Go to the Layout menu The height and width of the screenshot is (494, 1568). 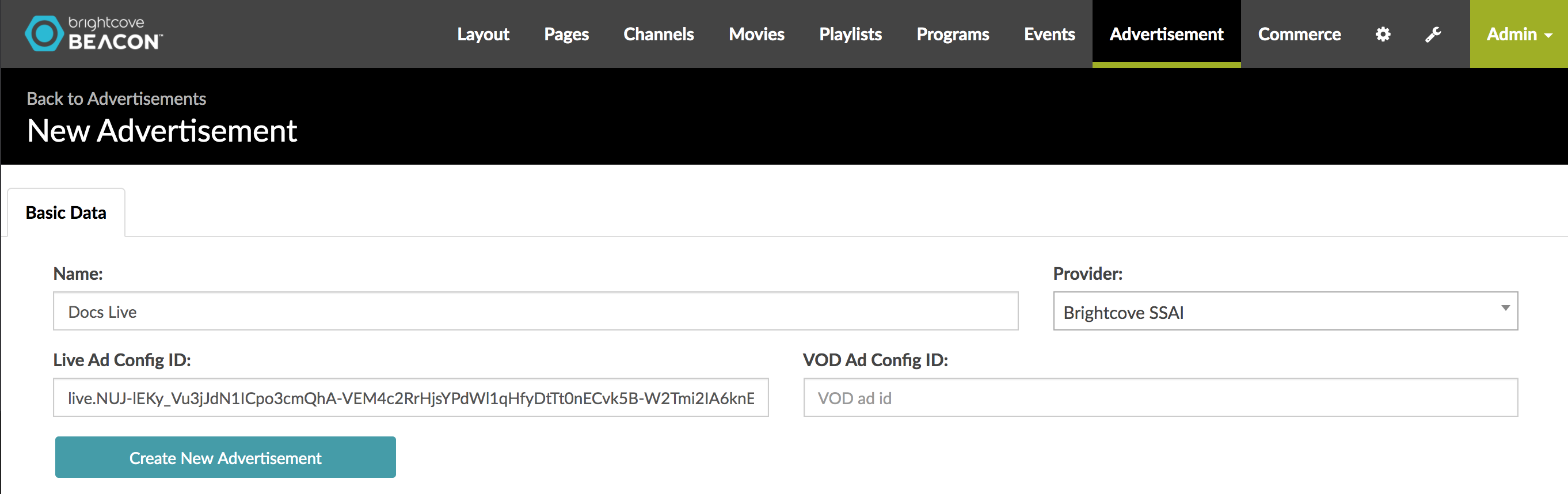click(484, 34)
